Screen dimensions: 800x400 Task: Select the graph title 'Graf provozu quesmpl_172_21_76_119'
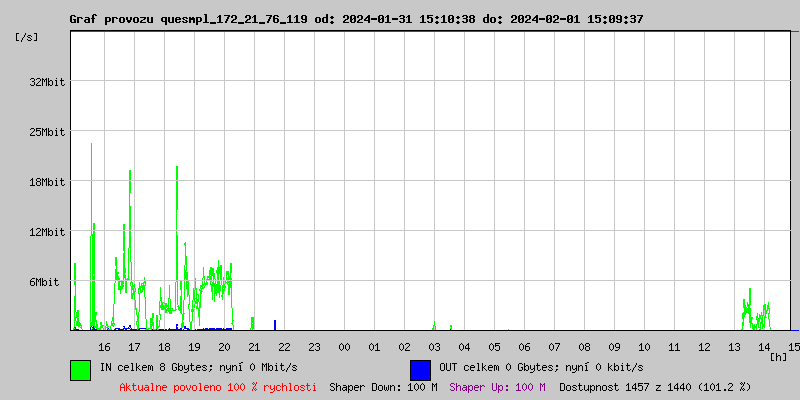(189, 19)
